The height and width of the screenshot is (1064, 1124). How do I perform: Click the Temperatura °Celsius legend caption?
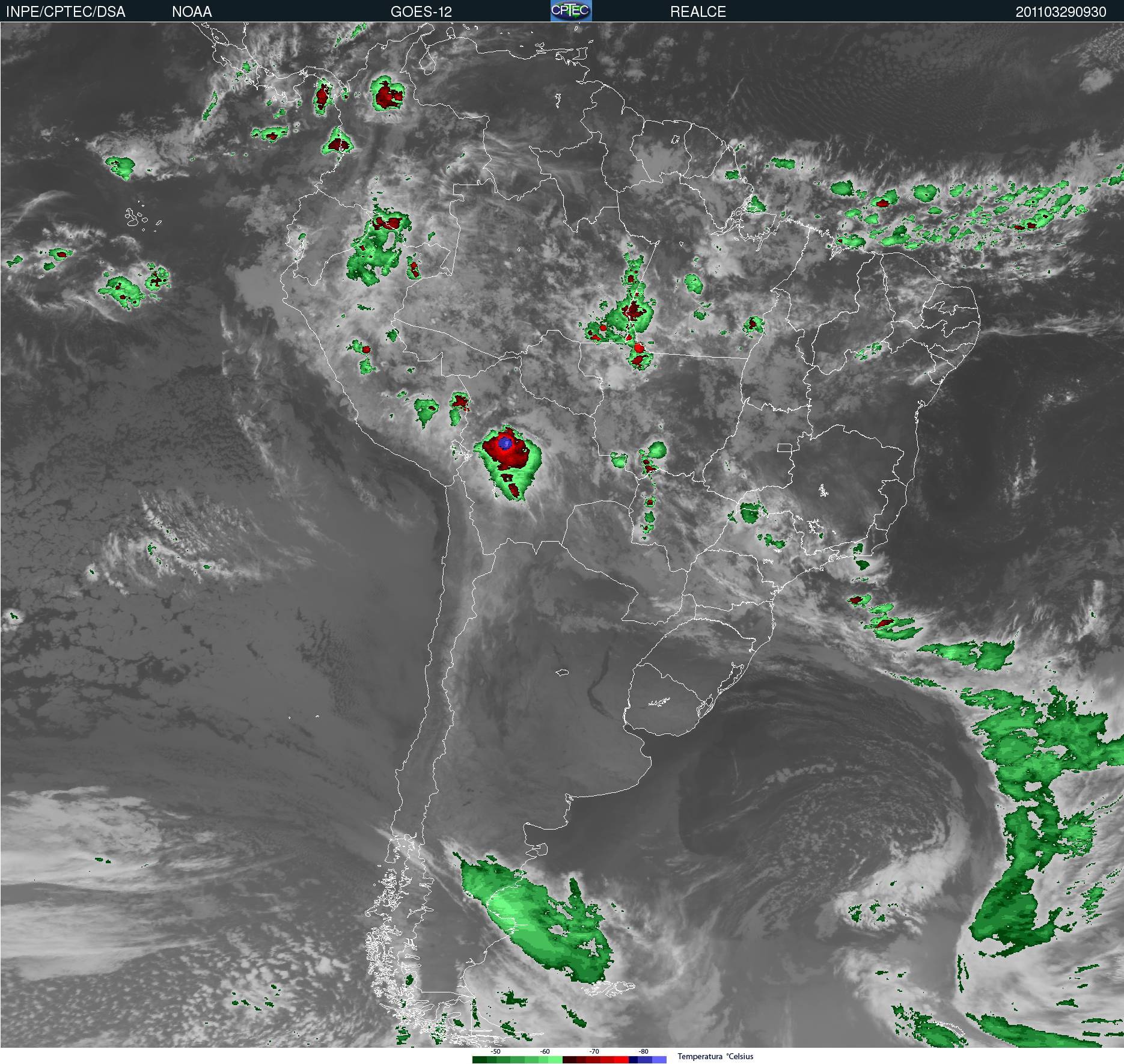click(715, 1056)
